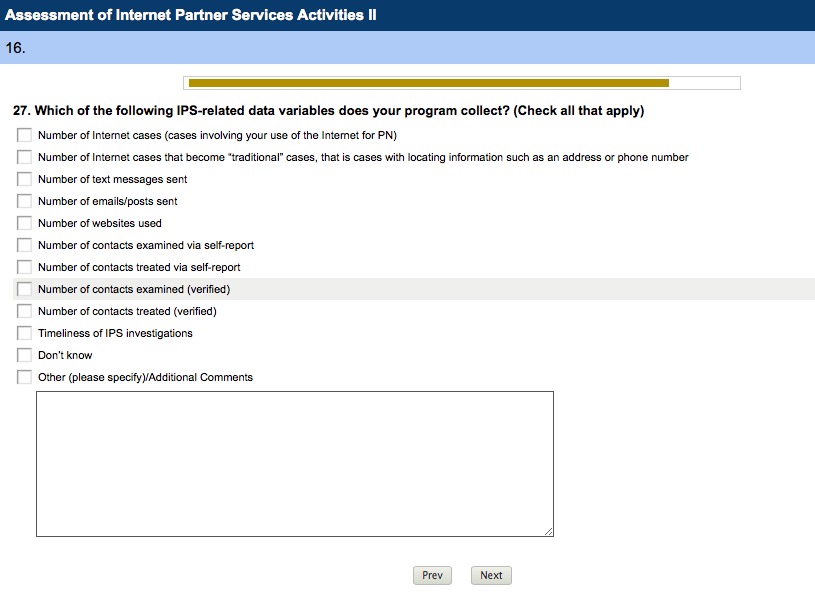Click the page number 16 label
The width and height of the screenshot is (815, 613).
15,47
